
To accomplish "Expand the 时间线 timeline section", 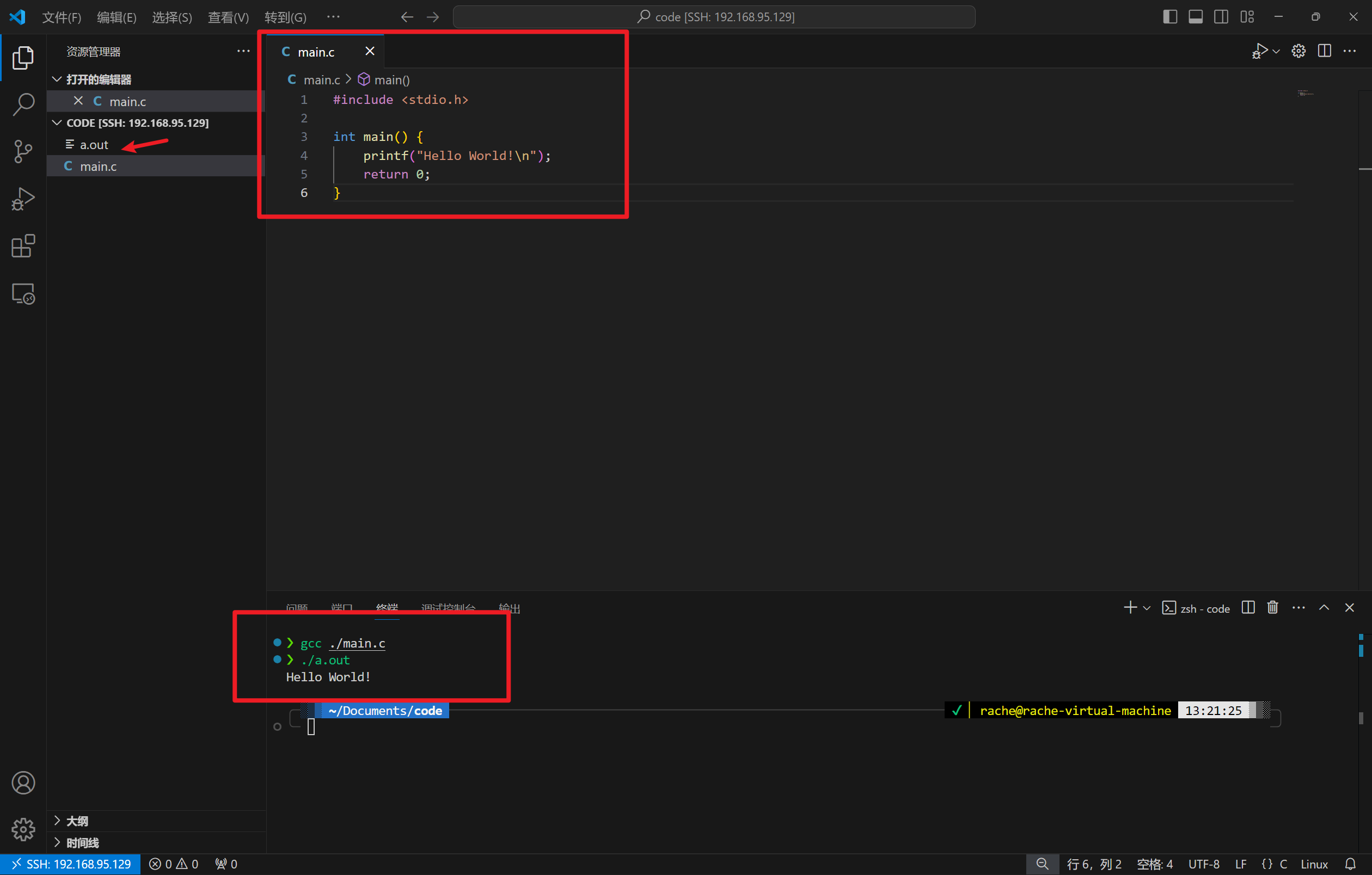I will (156, 842).
